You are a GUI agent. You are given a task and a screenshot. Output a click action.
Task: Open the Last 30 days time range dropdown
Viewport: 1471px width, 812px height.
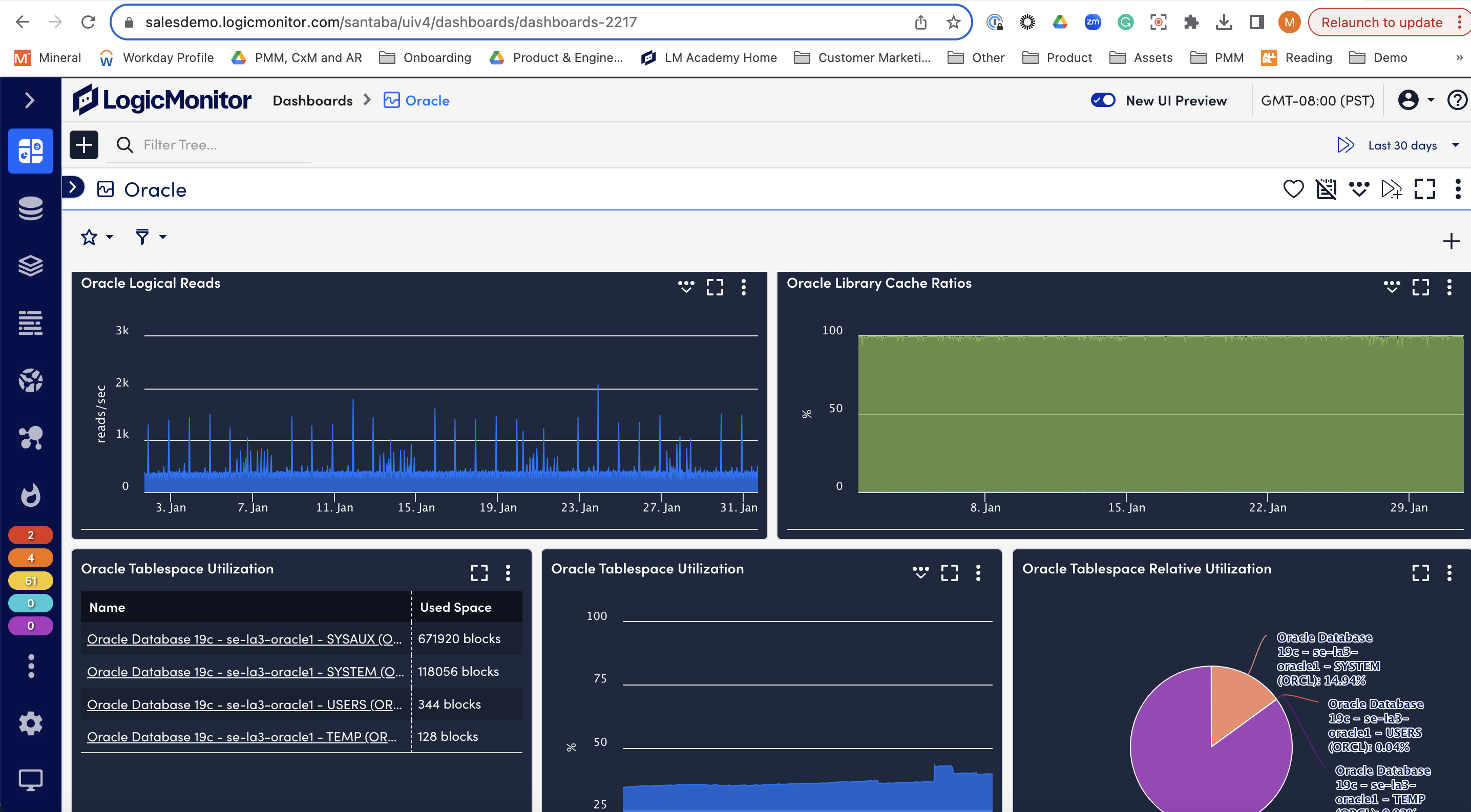pos(1413,145)
